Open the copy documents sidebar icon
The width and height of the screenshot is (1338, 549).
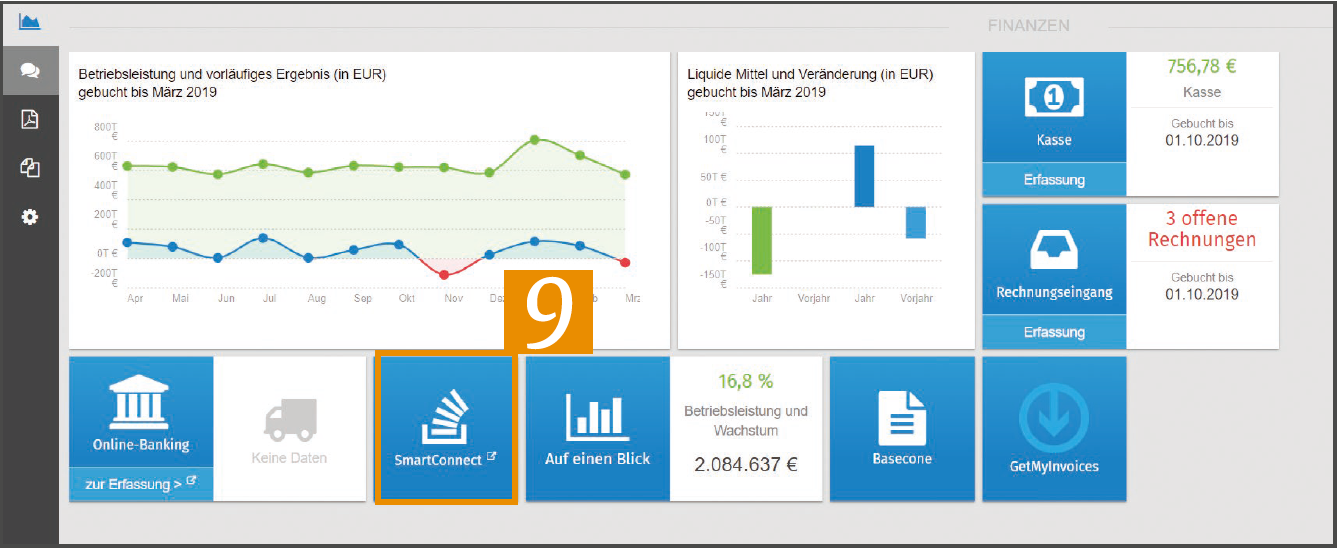point(30,168)
